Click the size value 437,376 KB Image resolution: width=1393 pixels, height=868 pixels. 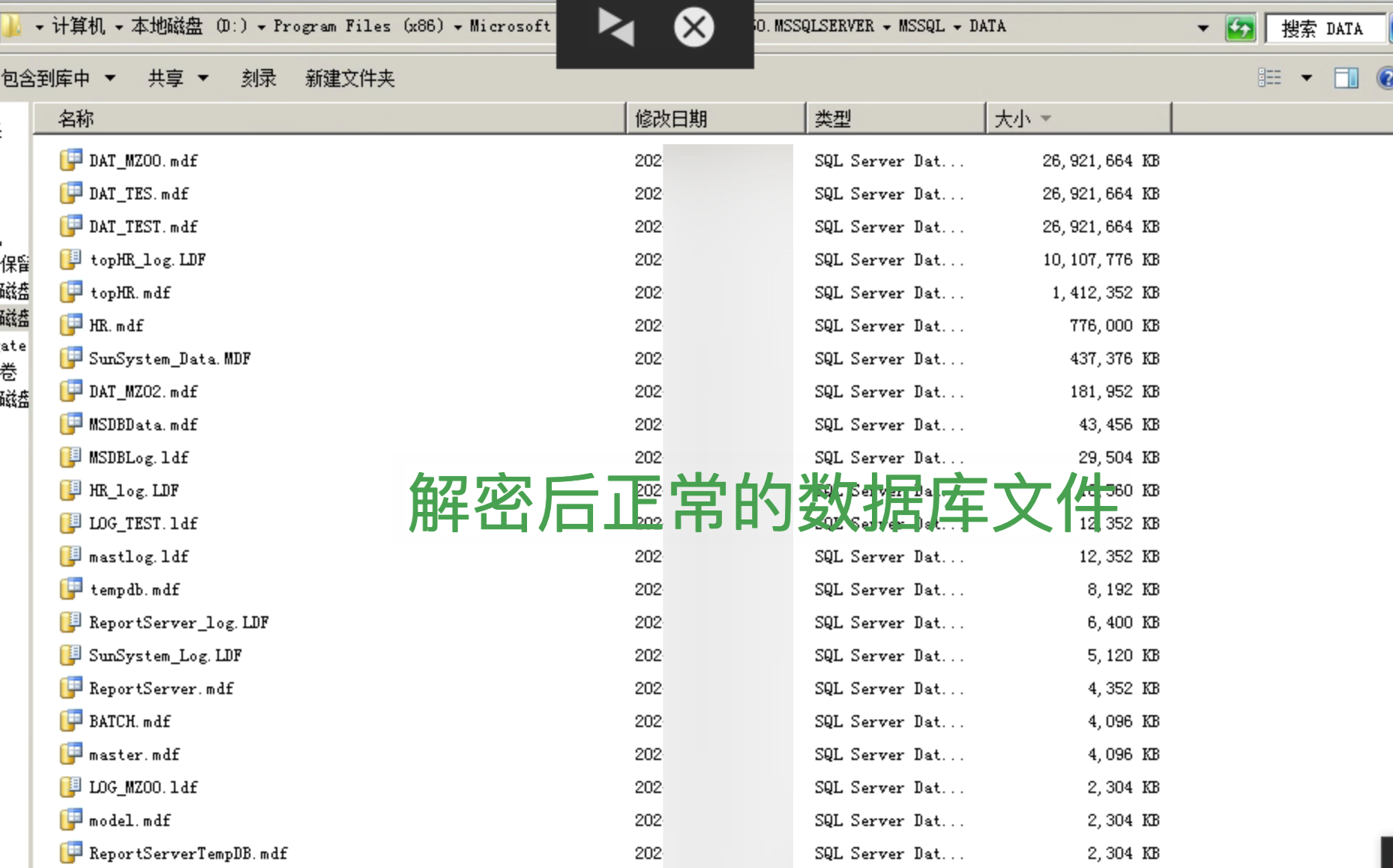click(1115, 358)
